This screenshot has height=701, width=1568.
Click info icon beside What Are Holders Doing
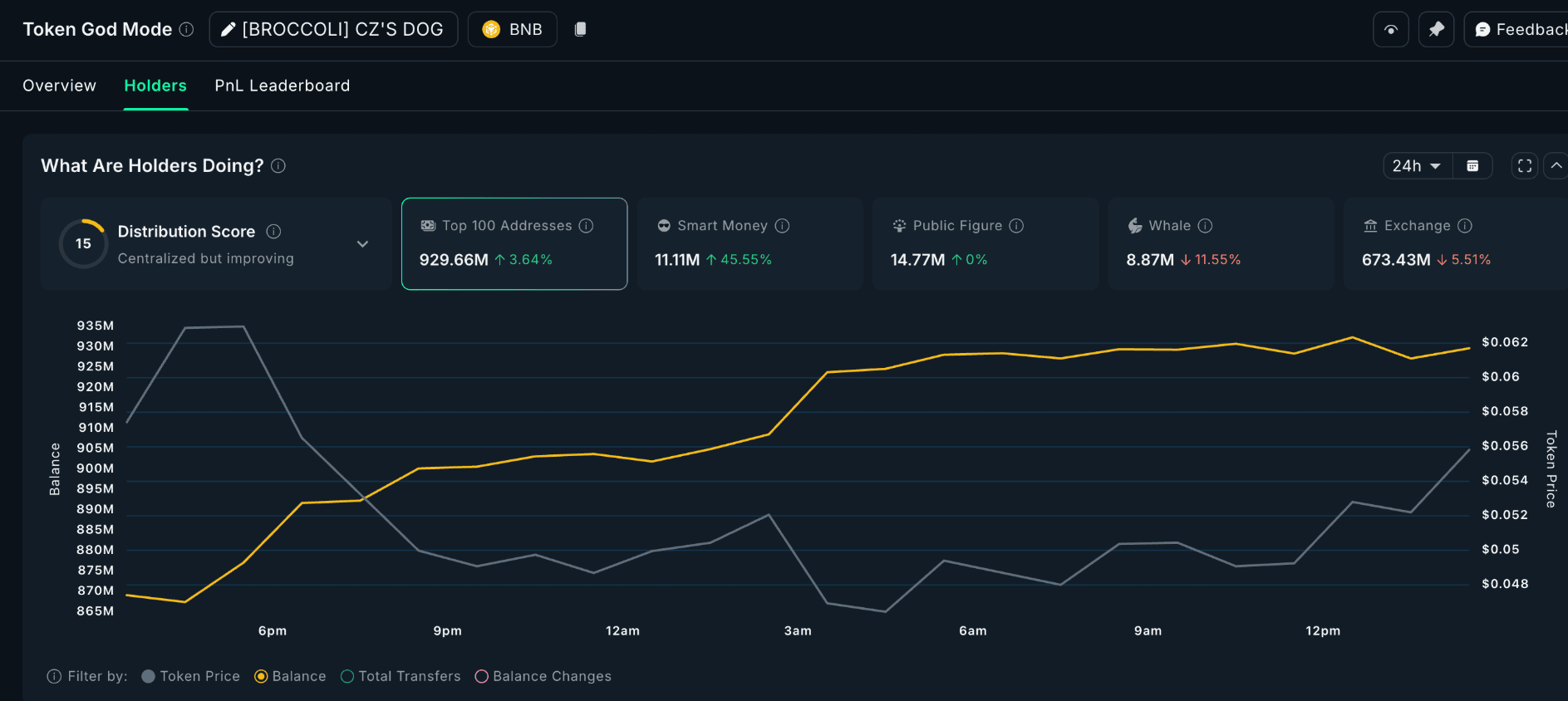[x=278, y=166]
